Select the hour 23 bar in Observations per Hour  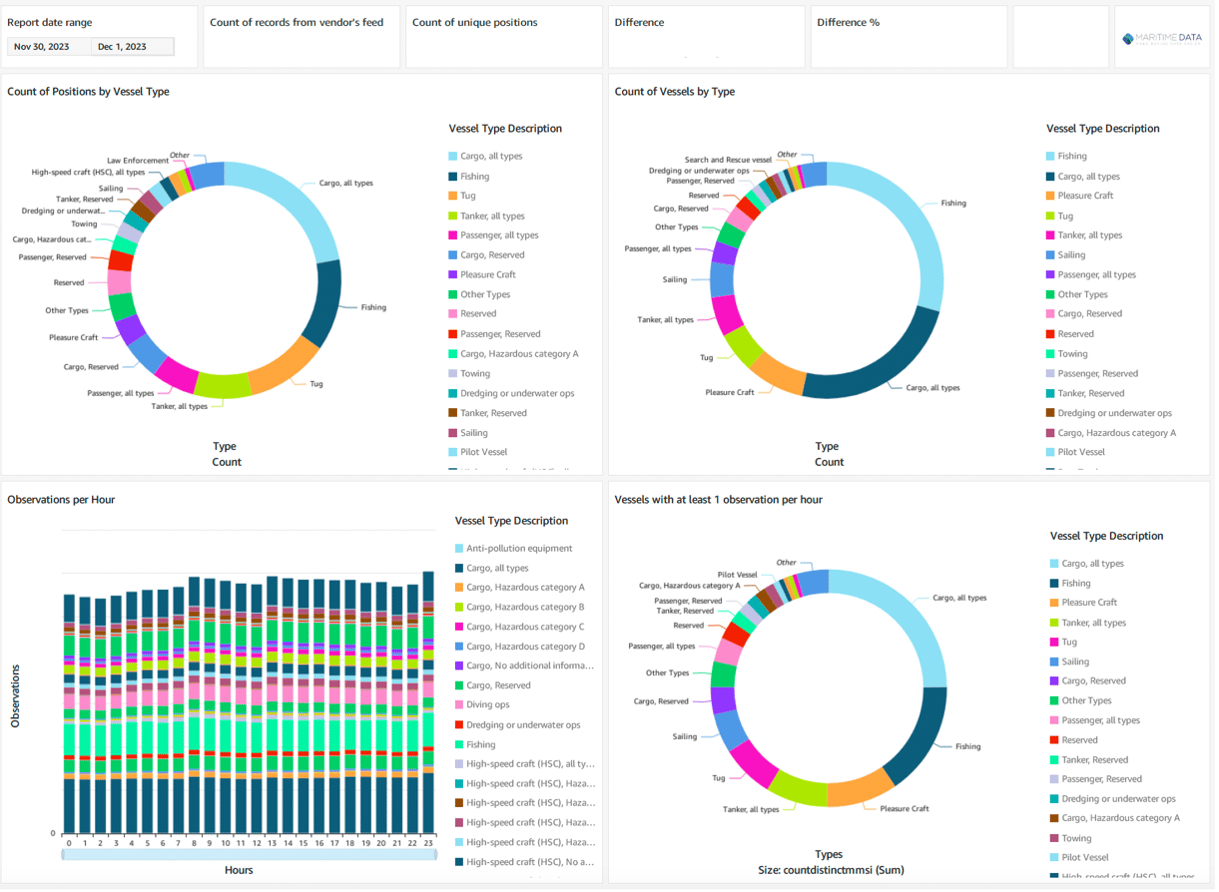tap(428, 700)
